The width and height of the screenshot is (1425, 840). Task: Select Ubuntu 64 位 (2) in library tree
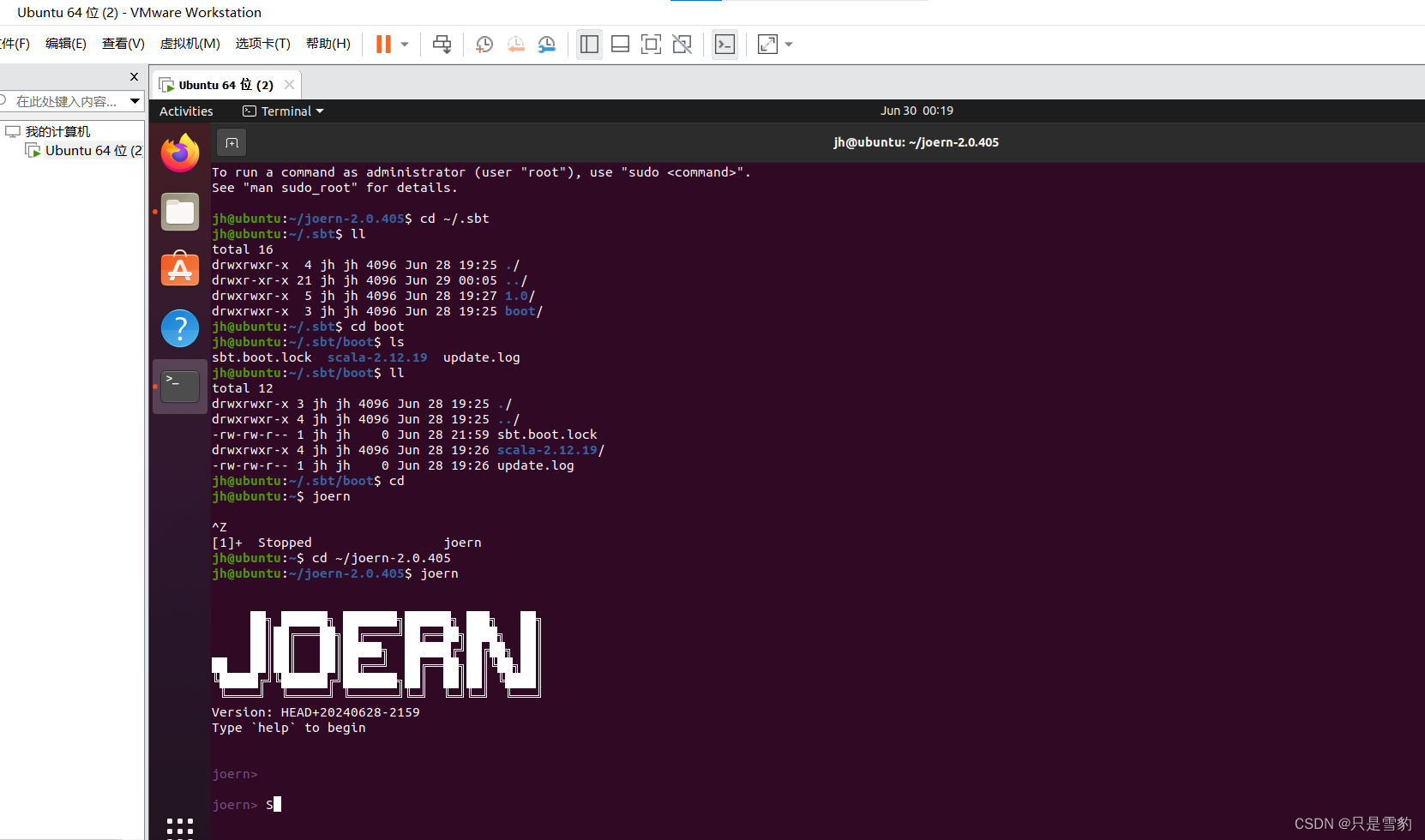(x=93, y=150)
